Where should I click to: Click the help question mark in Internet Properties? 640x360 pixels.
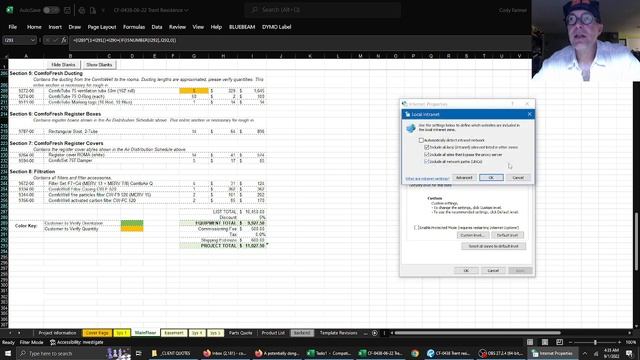512,104
